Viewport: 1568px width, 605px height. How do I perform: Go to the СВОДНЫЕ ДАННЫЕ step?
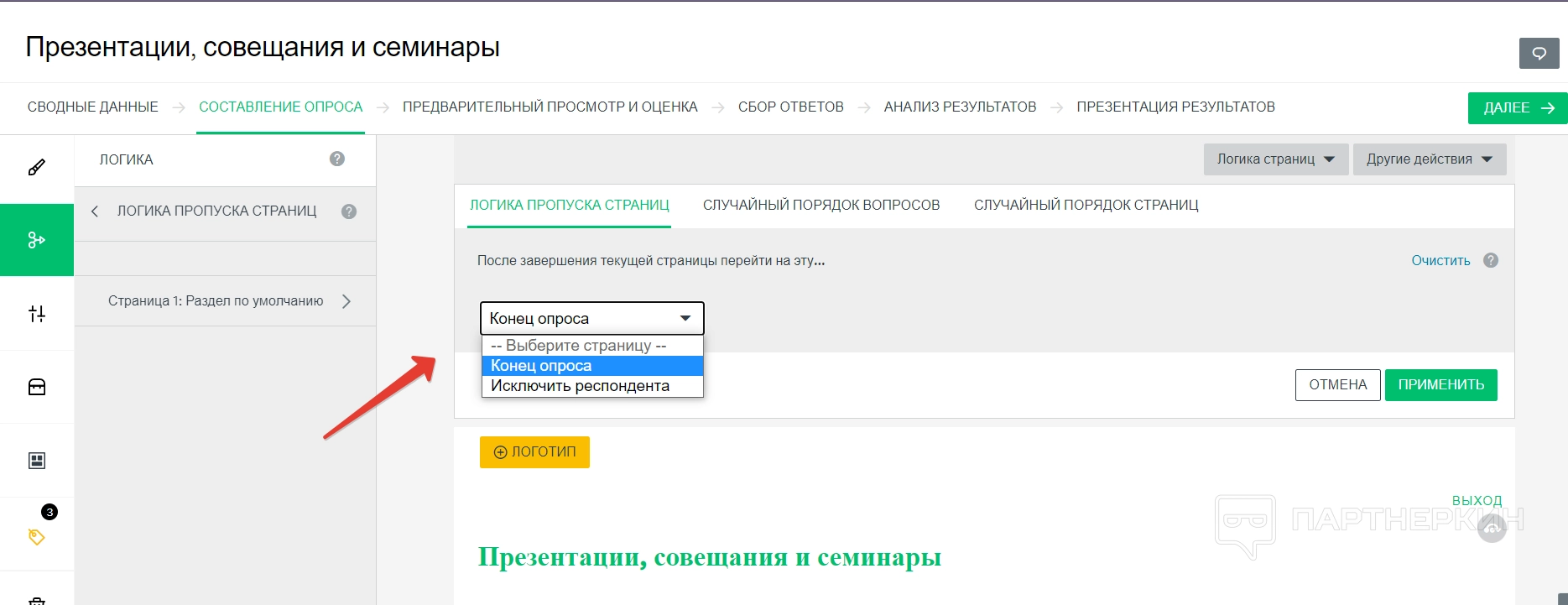(x=93, y=107)
